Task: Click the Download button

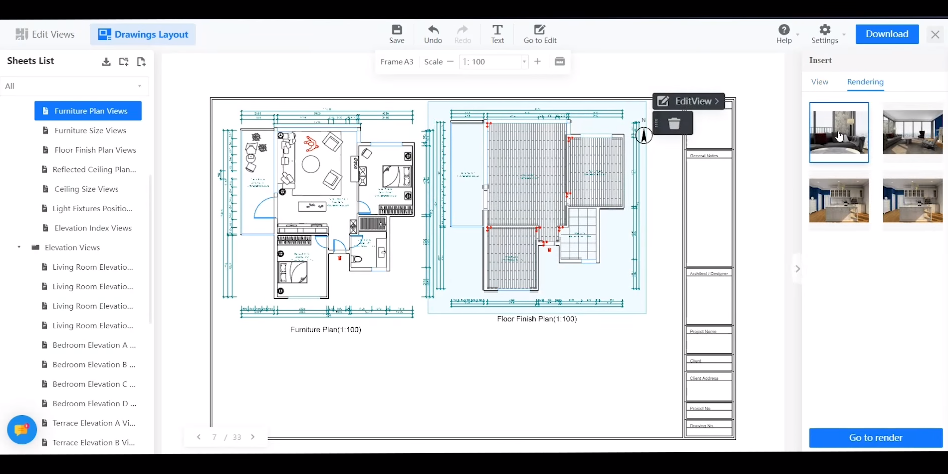Action: coord(886,34)
